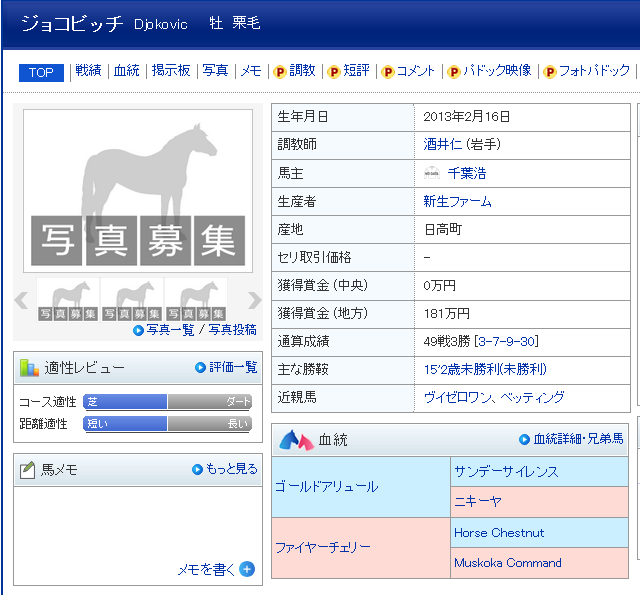Viewport: 640px width, 595px height.
Task: Open the 戦績 tab
Action: (88, 71)
